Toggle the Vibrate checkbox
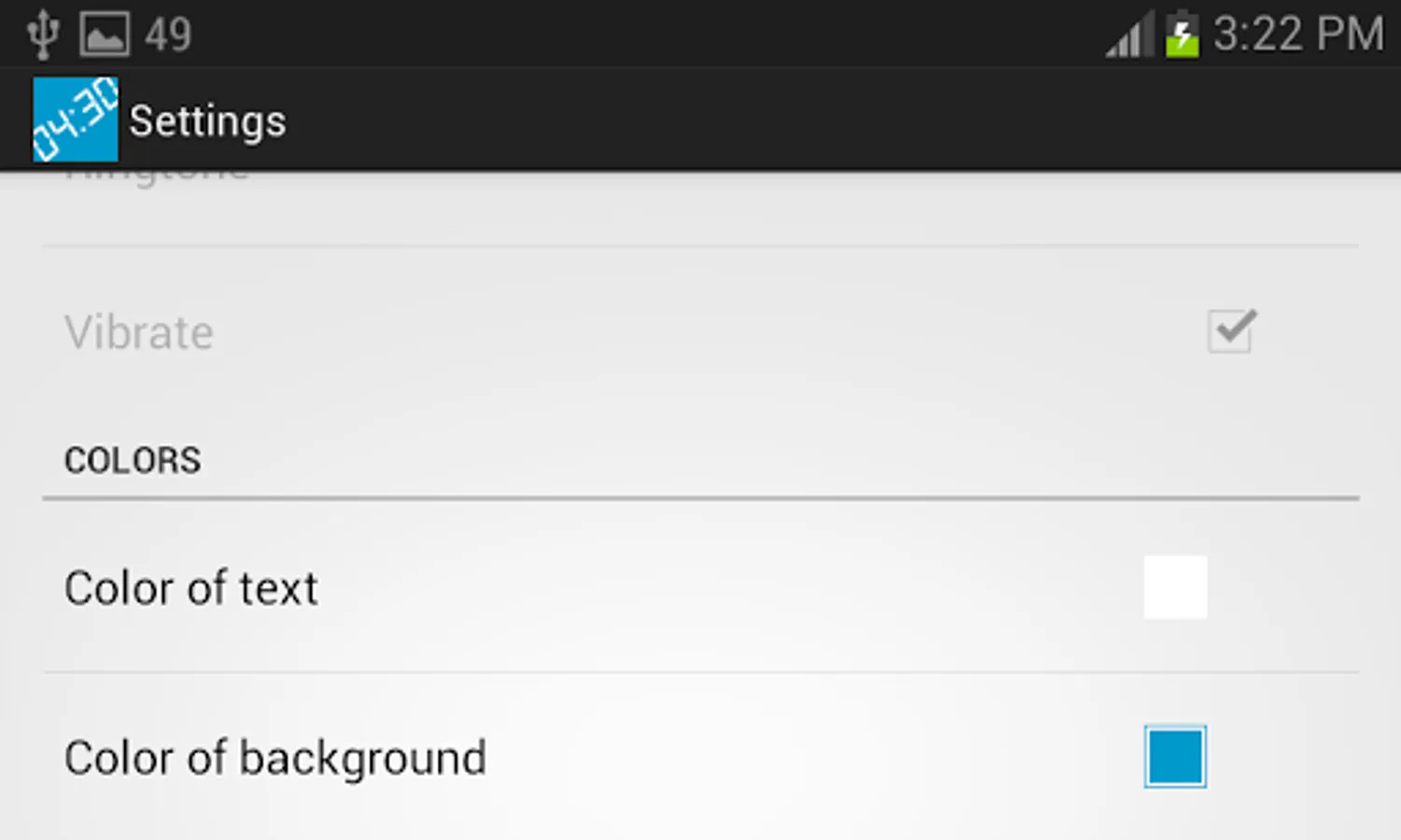Viewport: 1401px width, 840px height. (1231, 331)
